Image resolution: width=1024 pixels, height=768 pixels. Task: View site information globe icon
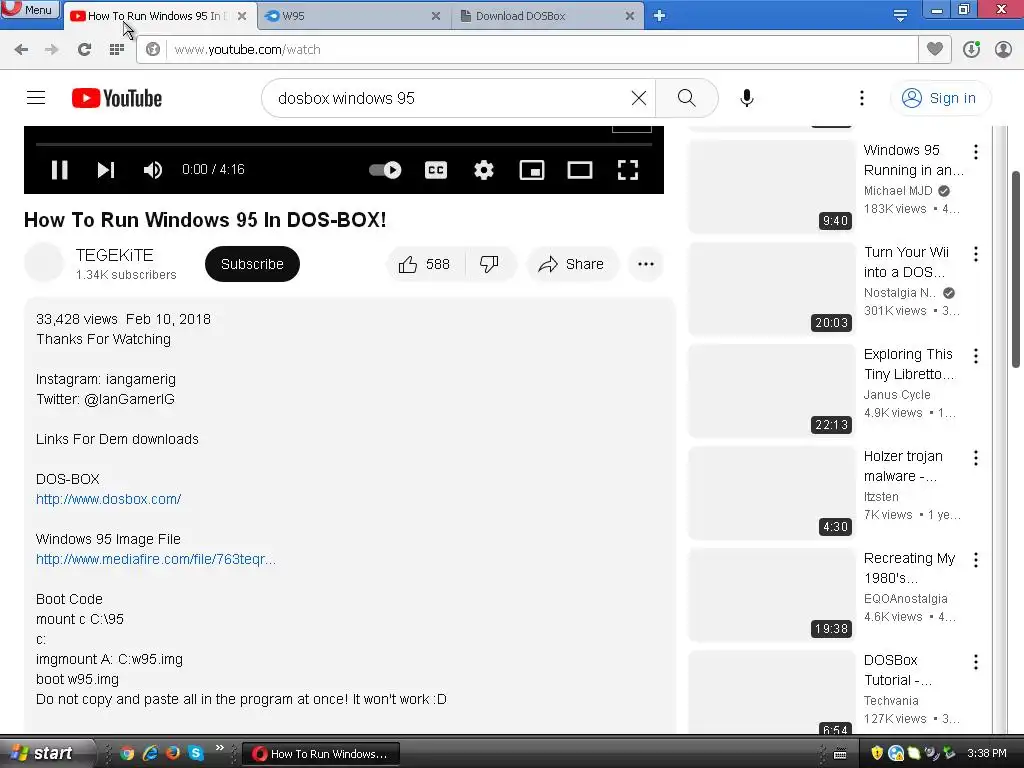point(153,50)
